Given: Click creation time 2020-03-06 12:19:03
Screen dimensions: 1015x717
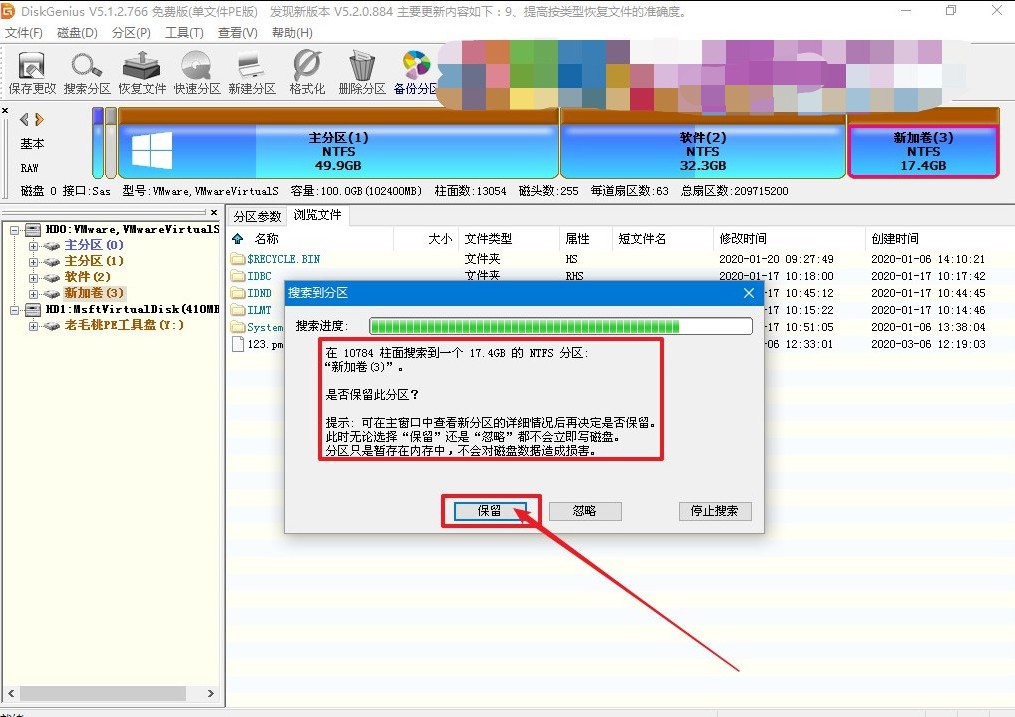Looking at the screenshot, I should click(928, 344).
